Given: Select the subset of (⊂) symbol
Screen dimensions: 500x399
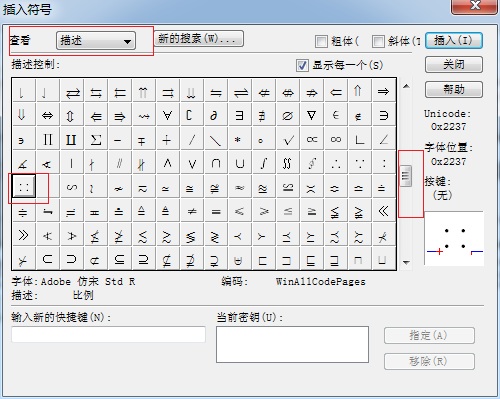Looking at the screenshot, I should click(x=48, y=259).
